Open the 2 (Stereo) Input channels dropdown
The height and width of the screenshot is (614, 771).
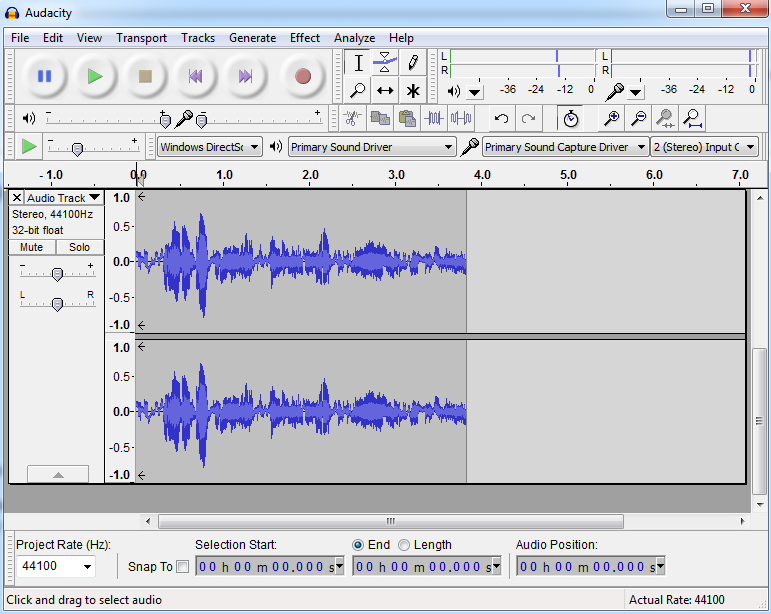point(704,147)
